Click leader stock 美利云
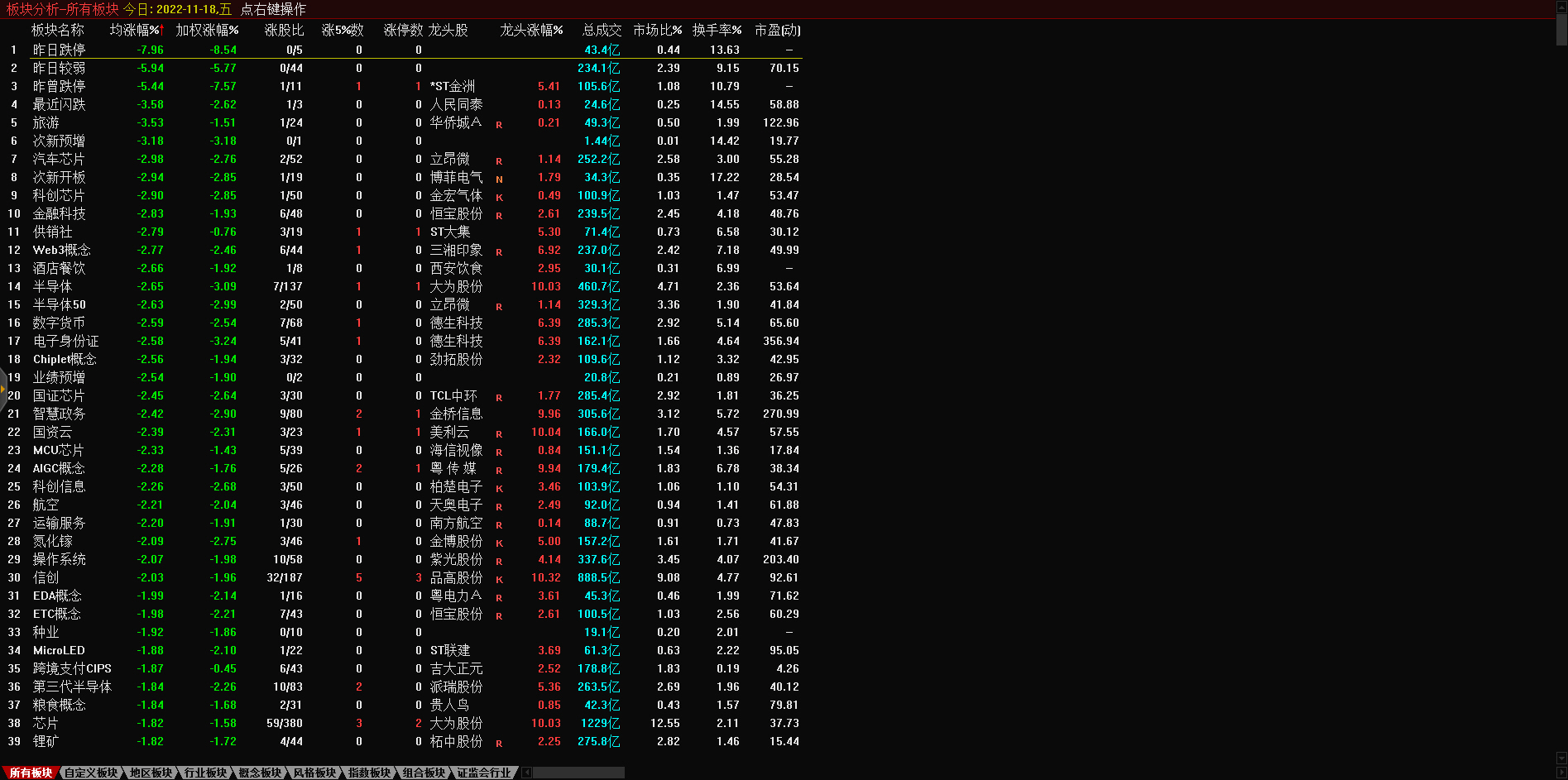The width and height of the screenshot is (1568, 780). (x=449, y=432)
